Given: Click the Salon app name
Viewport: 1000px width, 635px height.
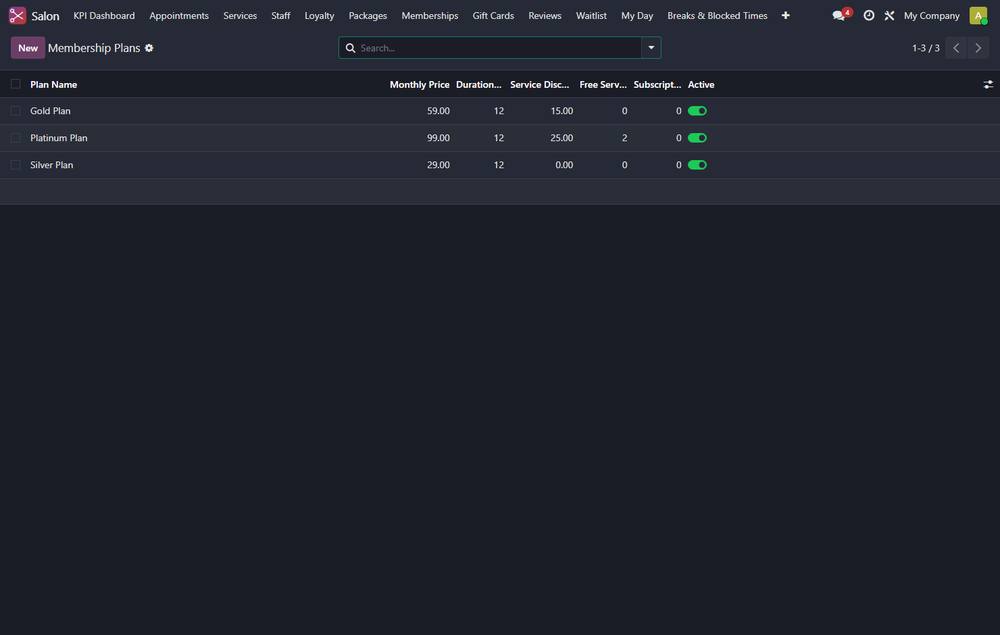Looking at the screenshot, I should [45, 16].
